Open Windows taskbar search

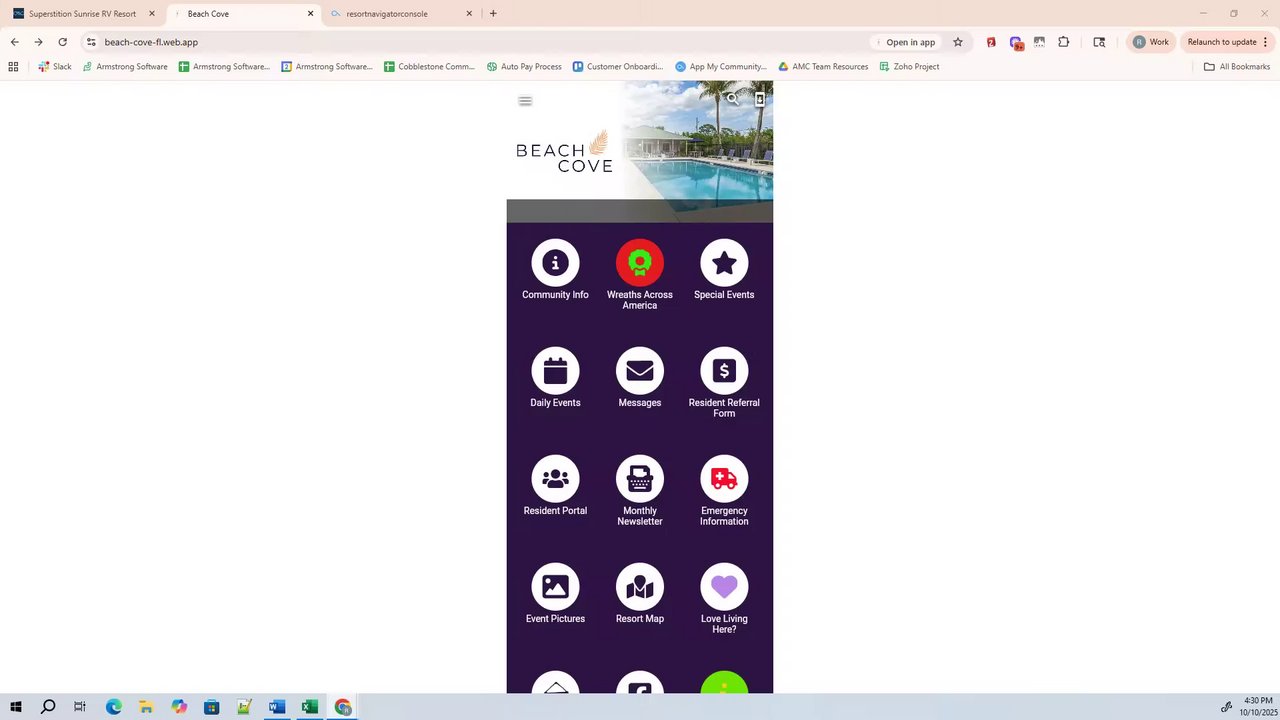(x=48, y=707)
